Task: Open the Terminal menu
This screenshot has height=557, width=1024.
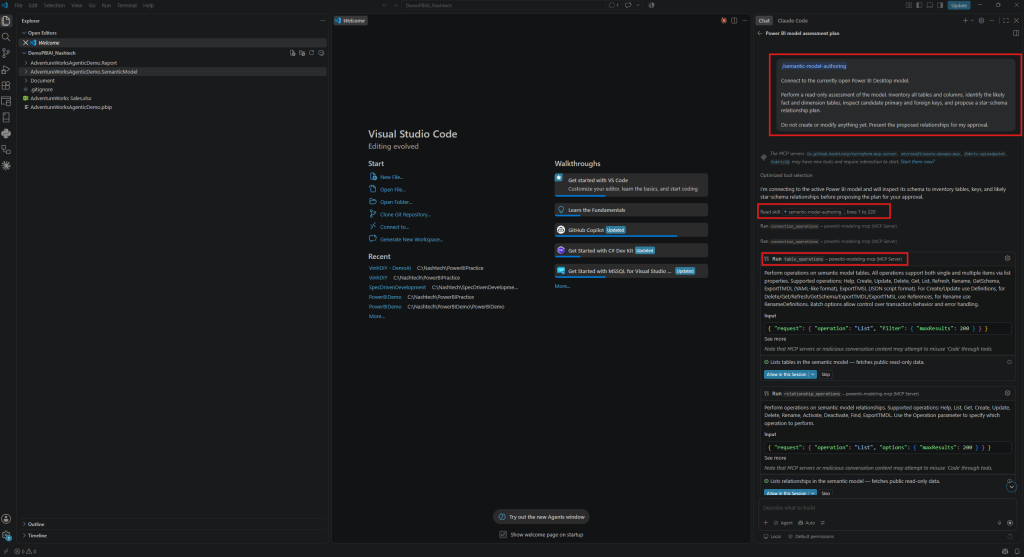Action: [x=126, y=5]
